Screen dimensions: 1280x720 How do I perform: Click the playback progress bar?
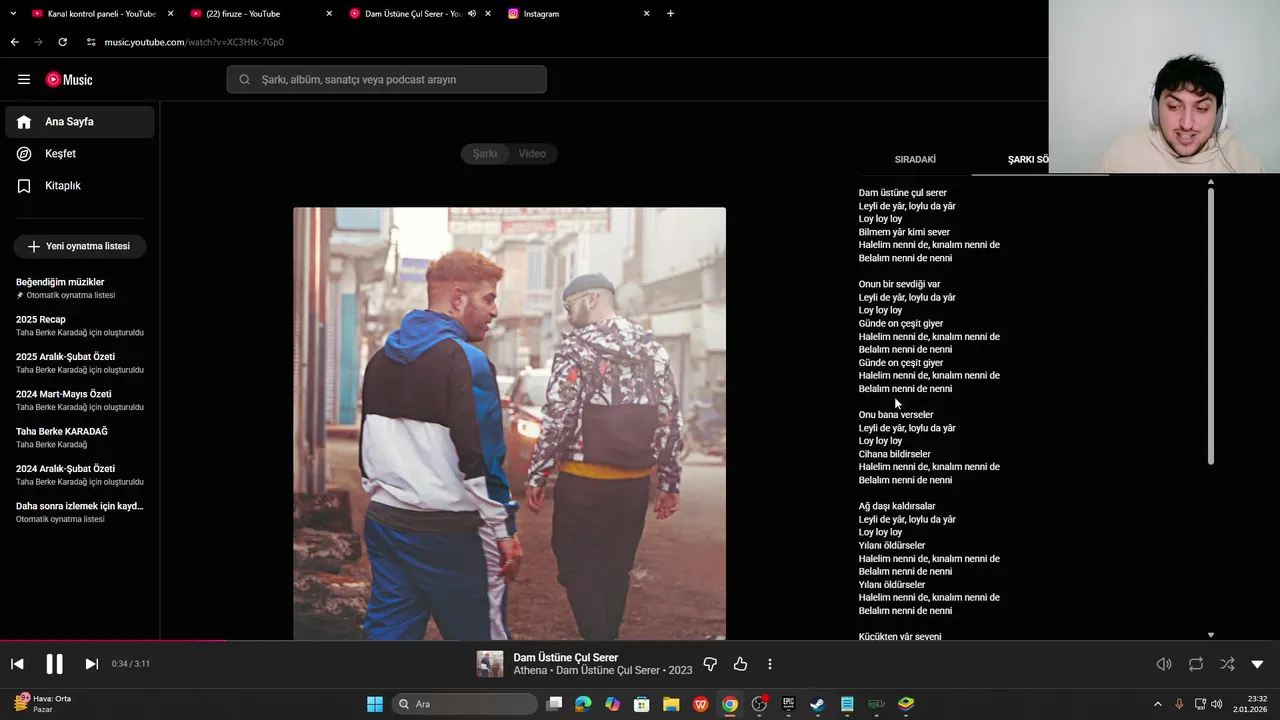point(640,640)
